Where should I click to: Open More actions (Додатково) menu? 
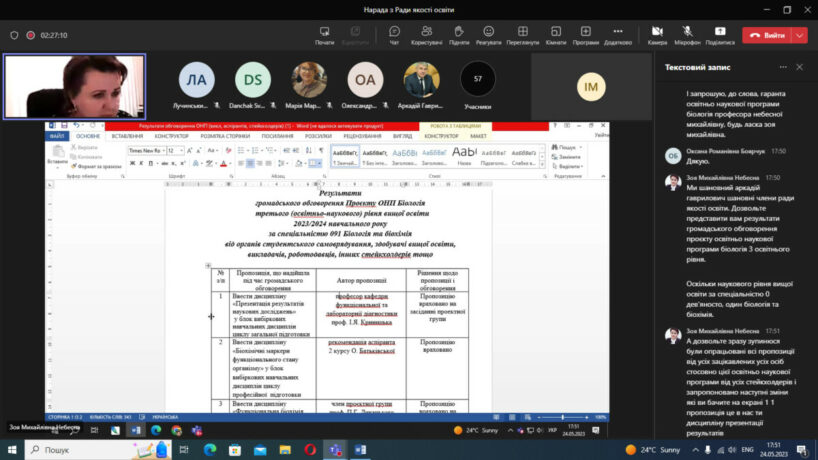617,34
